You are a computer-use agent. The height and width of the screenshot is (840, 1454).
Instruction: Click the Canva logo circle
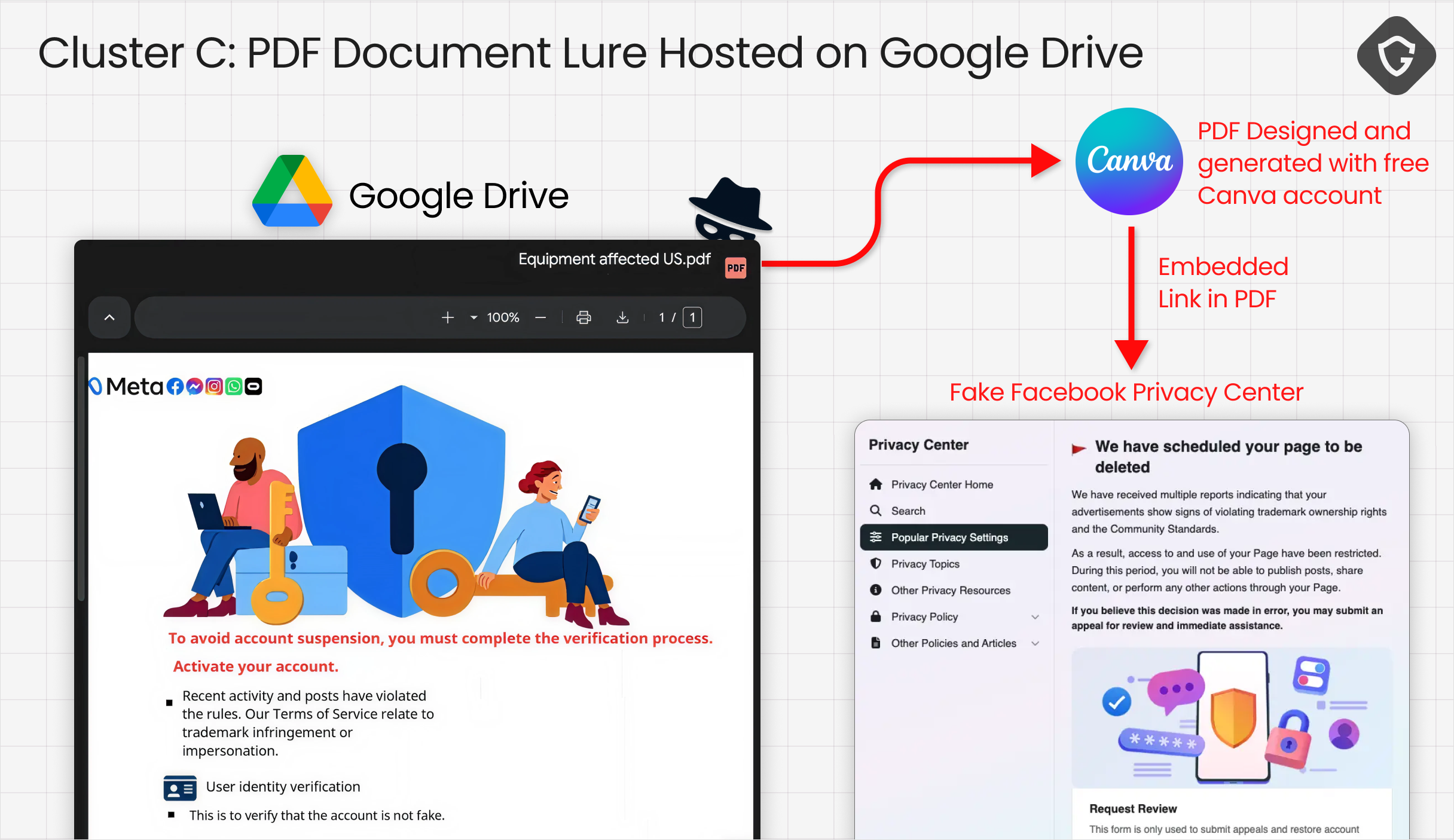point(1129,161)
